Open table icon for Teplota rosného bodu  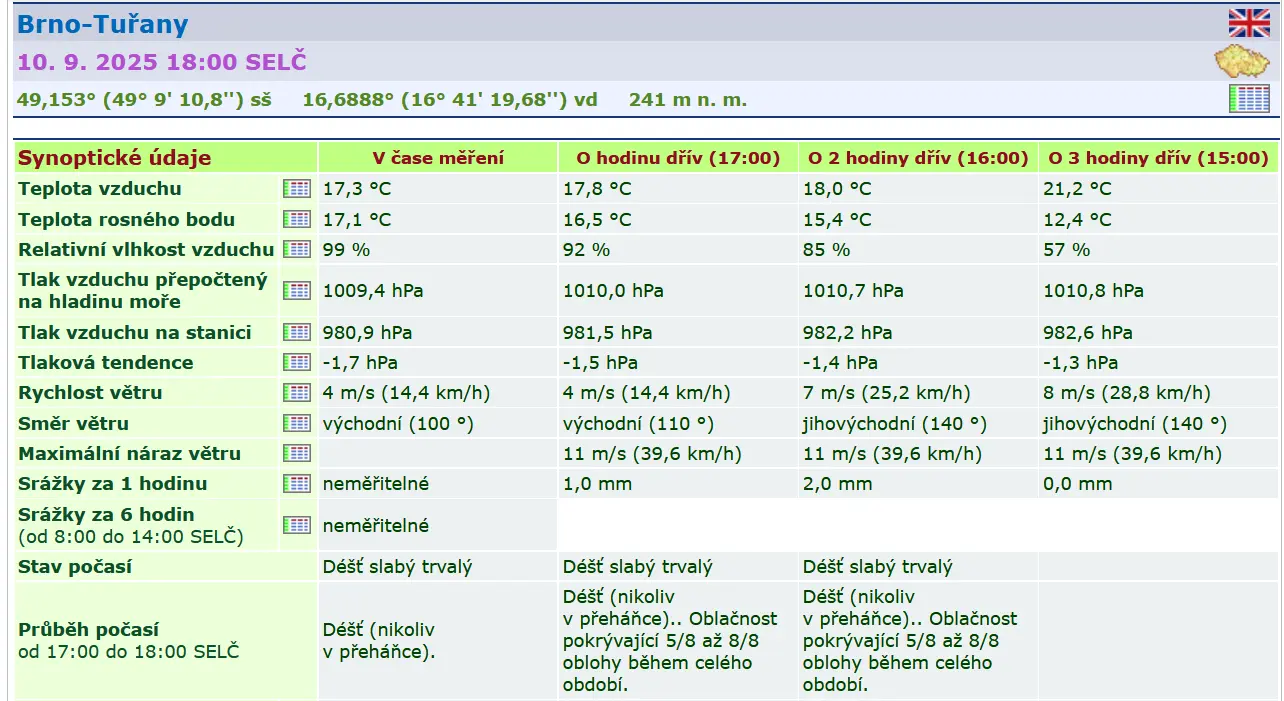[x=297, y=219]
